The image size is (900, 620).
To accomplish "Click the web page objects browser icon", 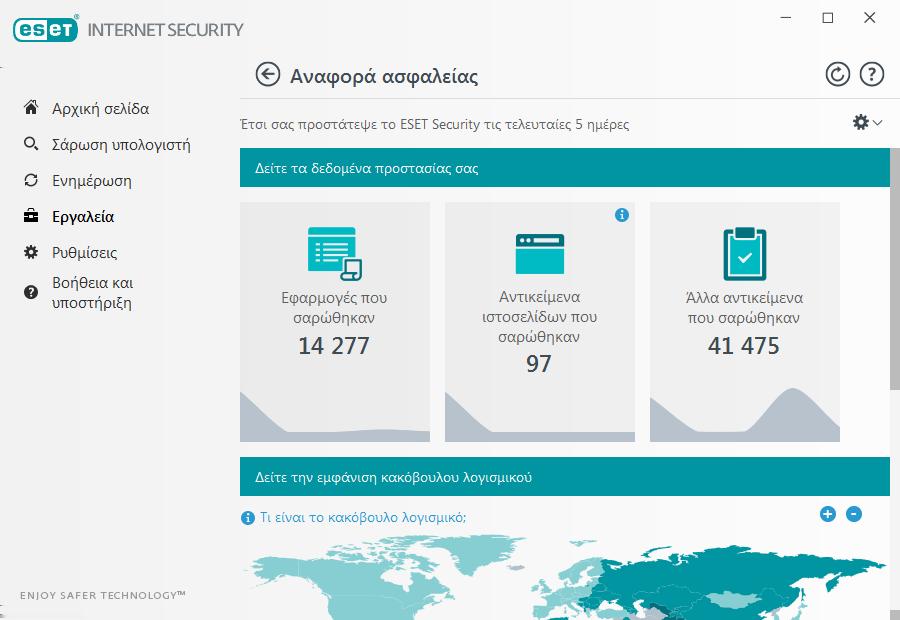I will pos(540,254).
